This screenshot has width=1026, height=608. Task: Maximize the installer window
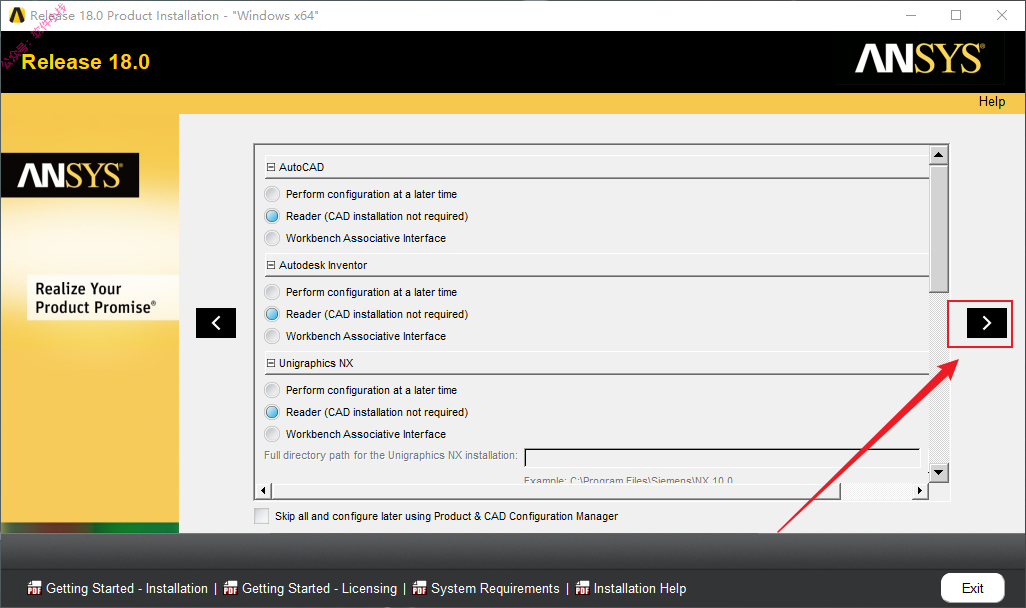point(956,15)
